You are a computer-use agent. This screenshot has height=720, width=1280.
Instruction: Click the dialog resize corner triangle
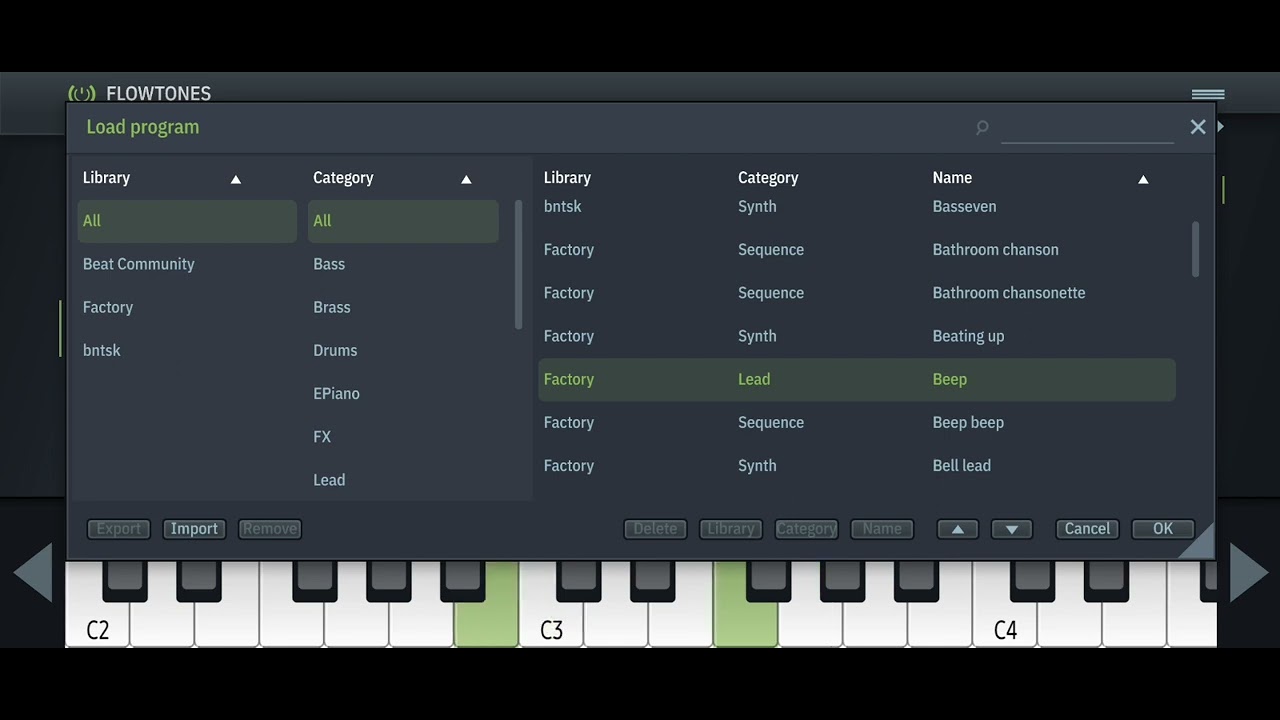coord(1200,544)
